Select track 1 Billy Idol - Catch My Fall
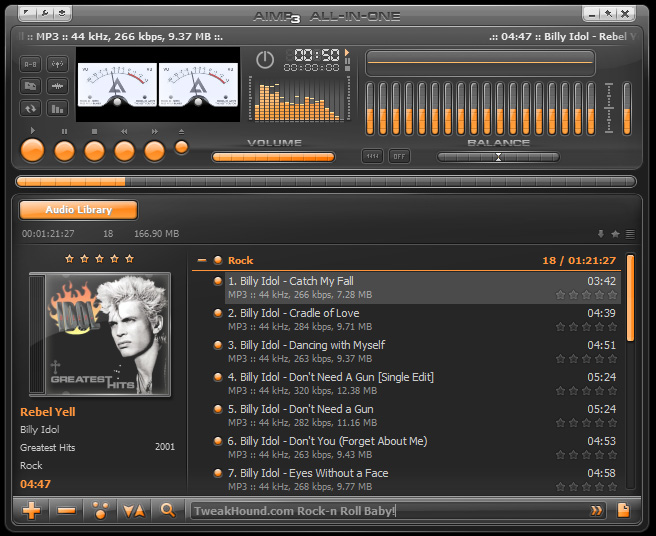The height and width of the screenshot is (536, 656). pyautogui.click(x=423, y=287)
